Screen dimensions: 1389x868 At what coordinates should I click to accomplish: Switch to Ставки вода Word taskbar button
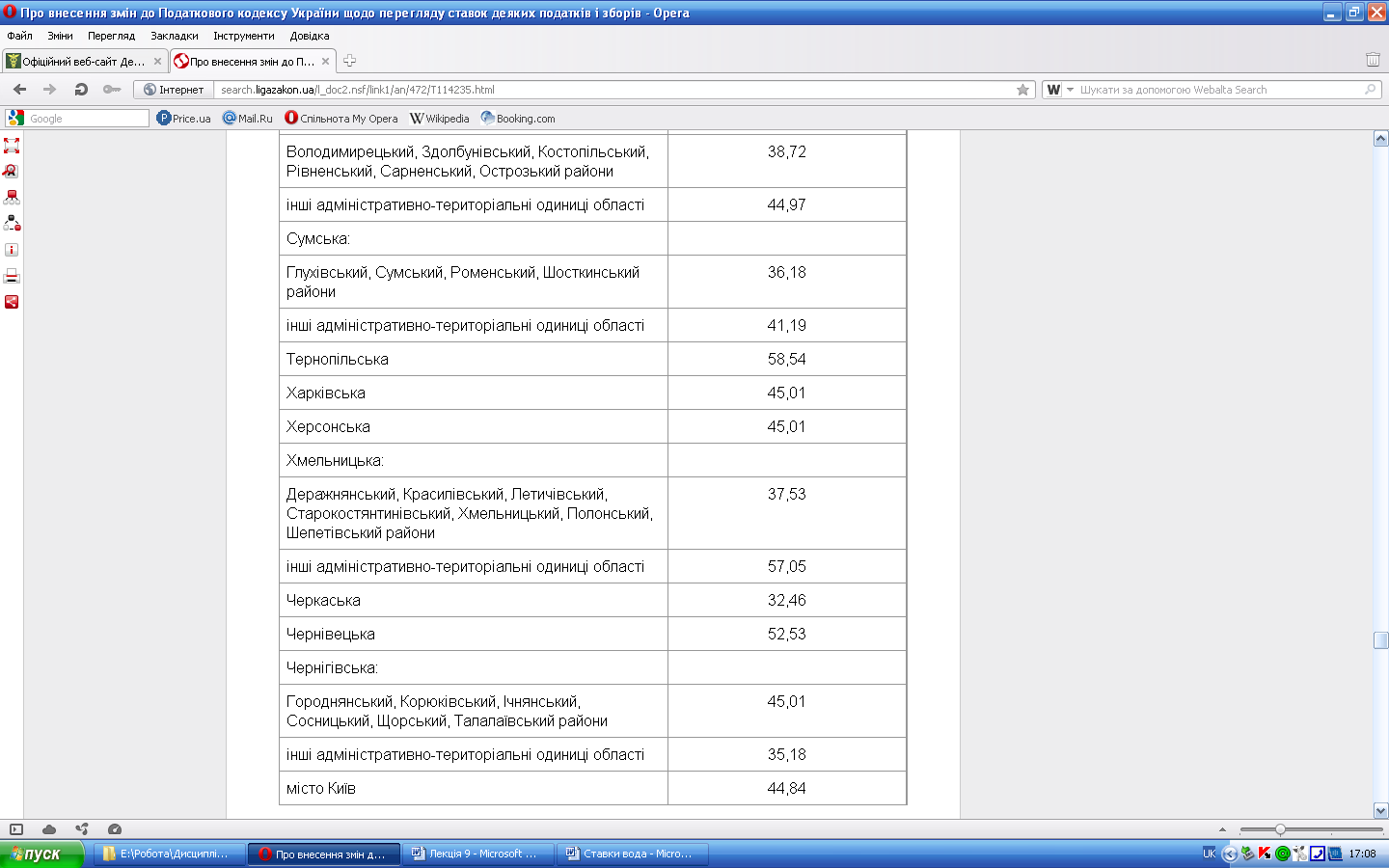pos(633,854)
